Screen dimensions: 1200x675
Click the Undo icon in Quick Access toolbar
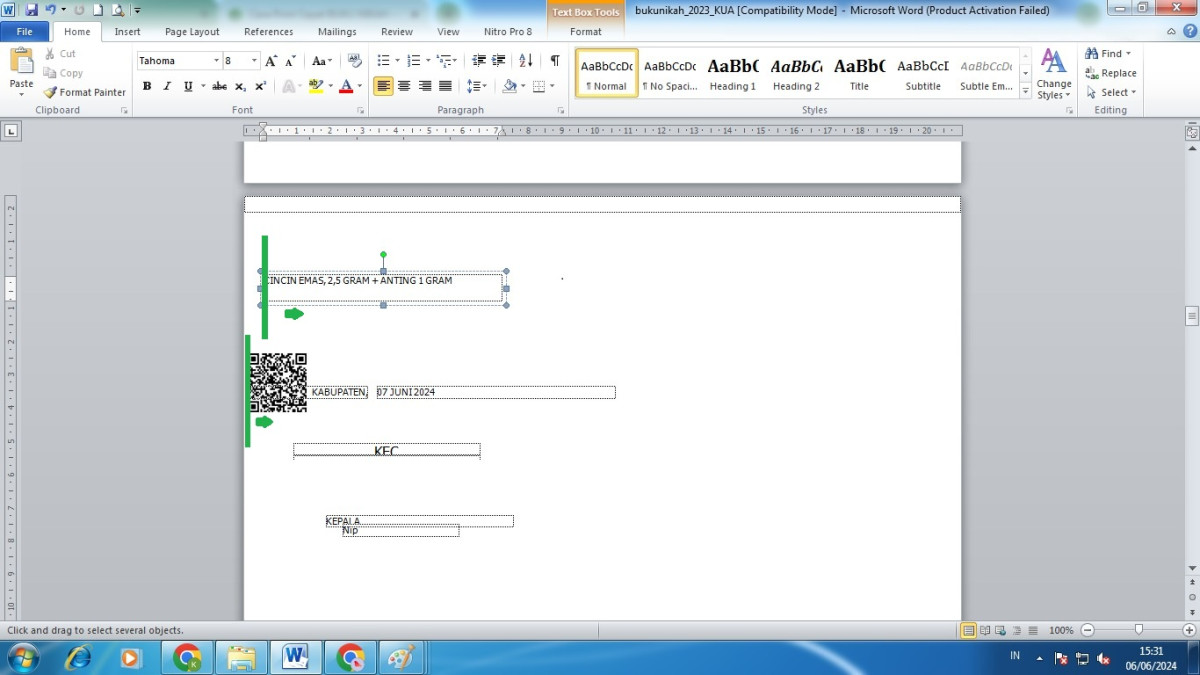click(x=50, y=10)
